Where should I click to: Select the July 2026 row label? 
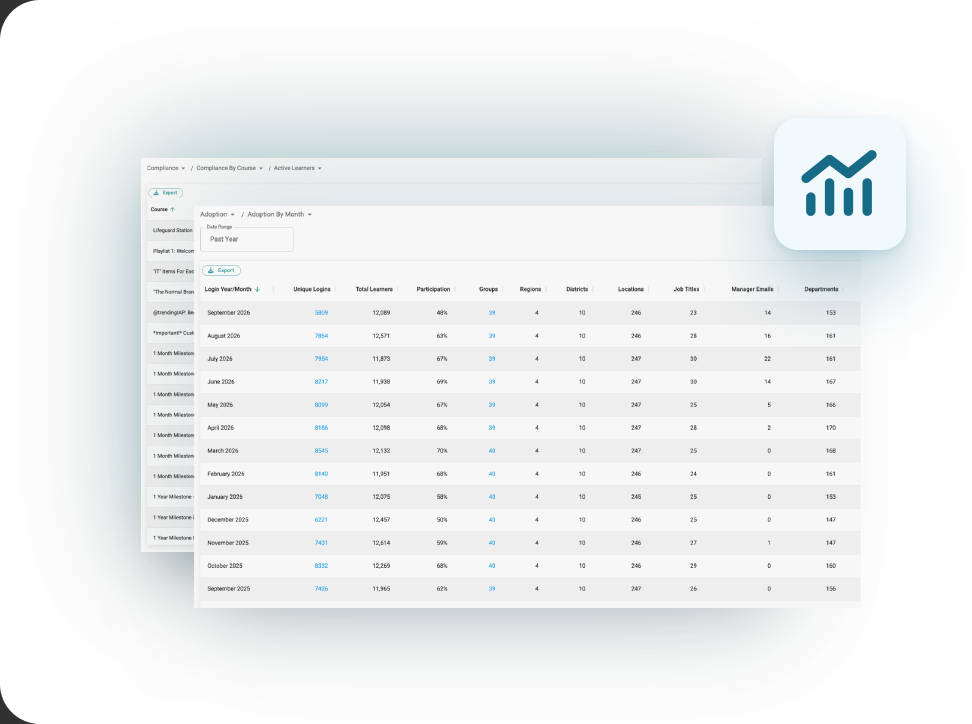pyautogui.click(x=220, y=359)
